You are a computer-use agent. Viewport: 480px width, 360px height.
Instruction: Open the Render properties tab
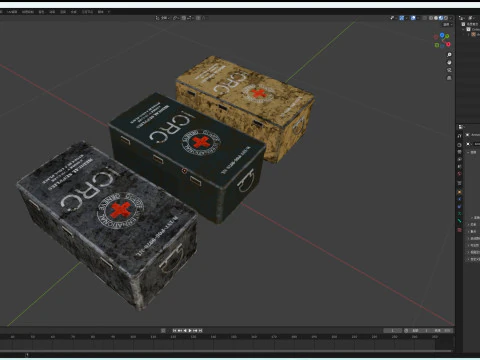tap(459, 145)
